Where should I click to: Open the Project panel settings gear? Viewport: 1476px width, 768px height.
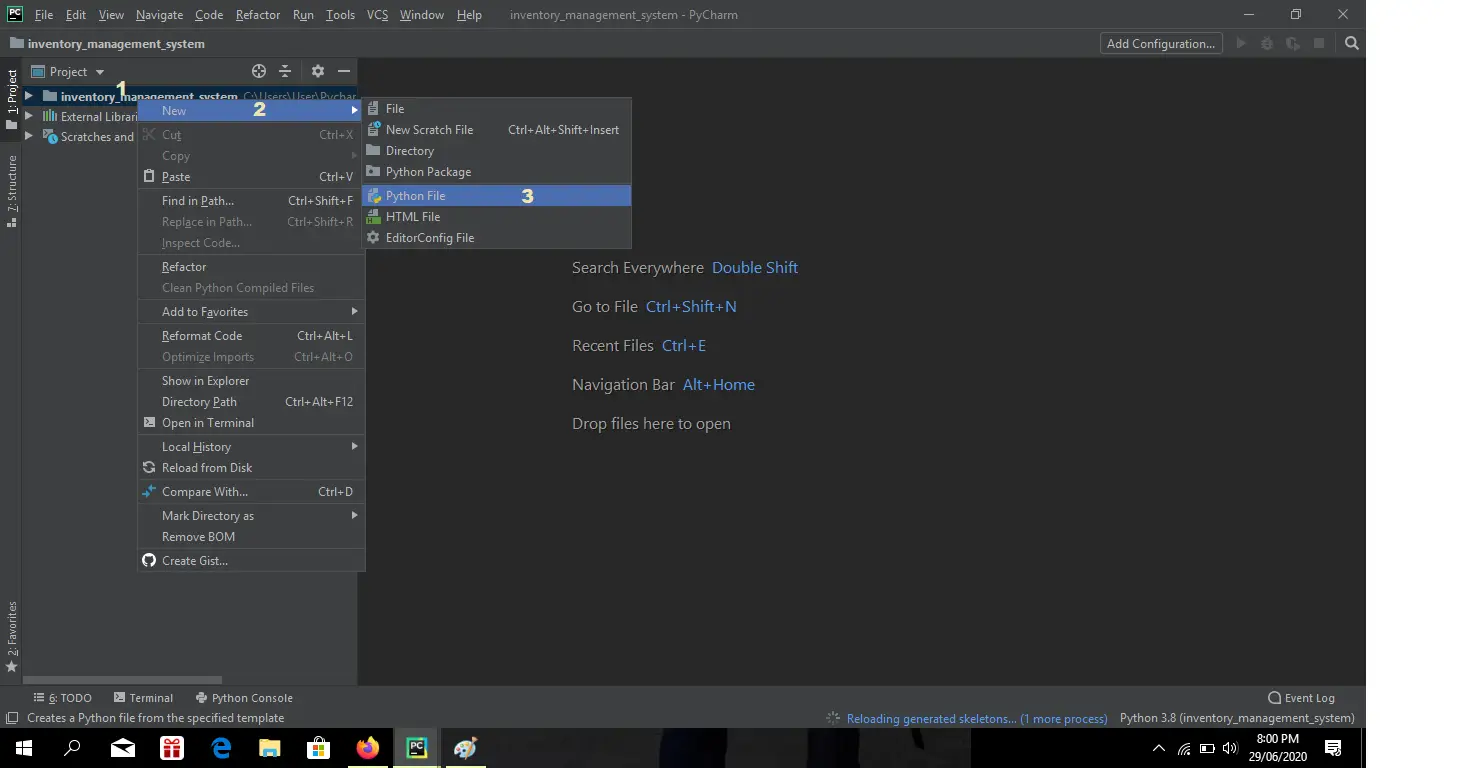tap(317, 71)
